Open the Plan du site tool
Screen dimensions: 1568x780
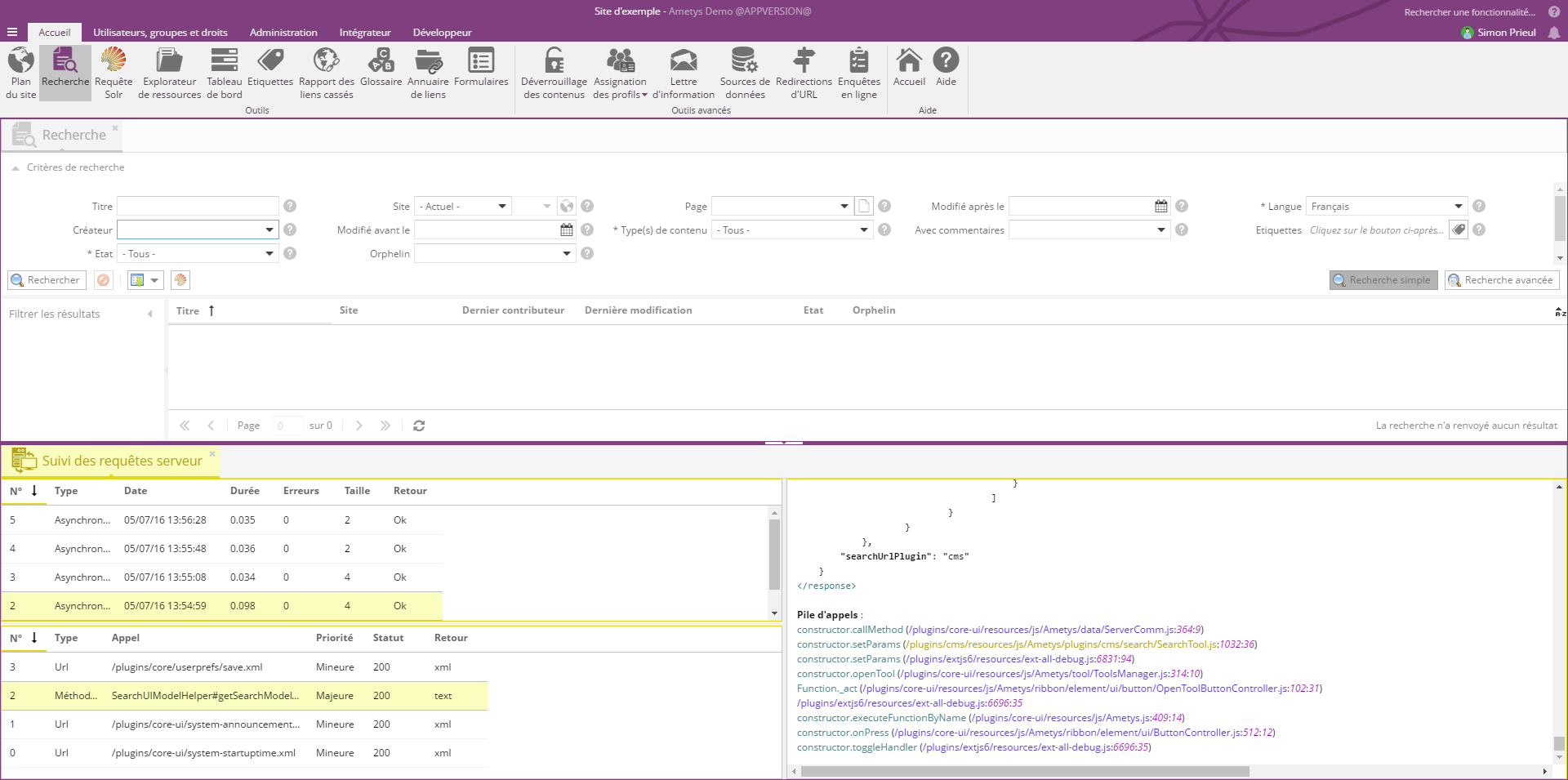[x=21, y=73]
